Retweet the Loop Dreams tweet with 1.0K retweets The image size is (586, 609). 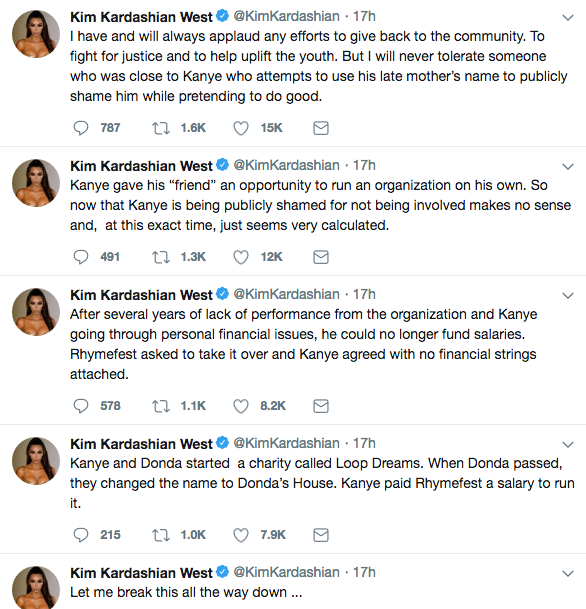click(x=161, y=535)
